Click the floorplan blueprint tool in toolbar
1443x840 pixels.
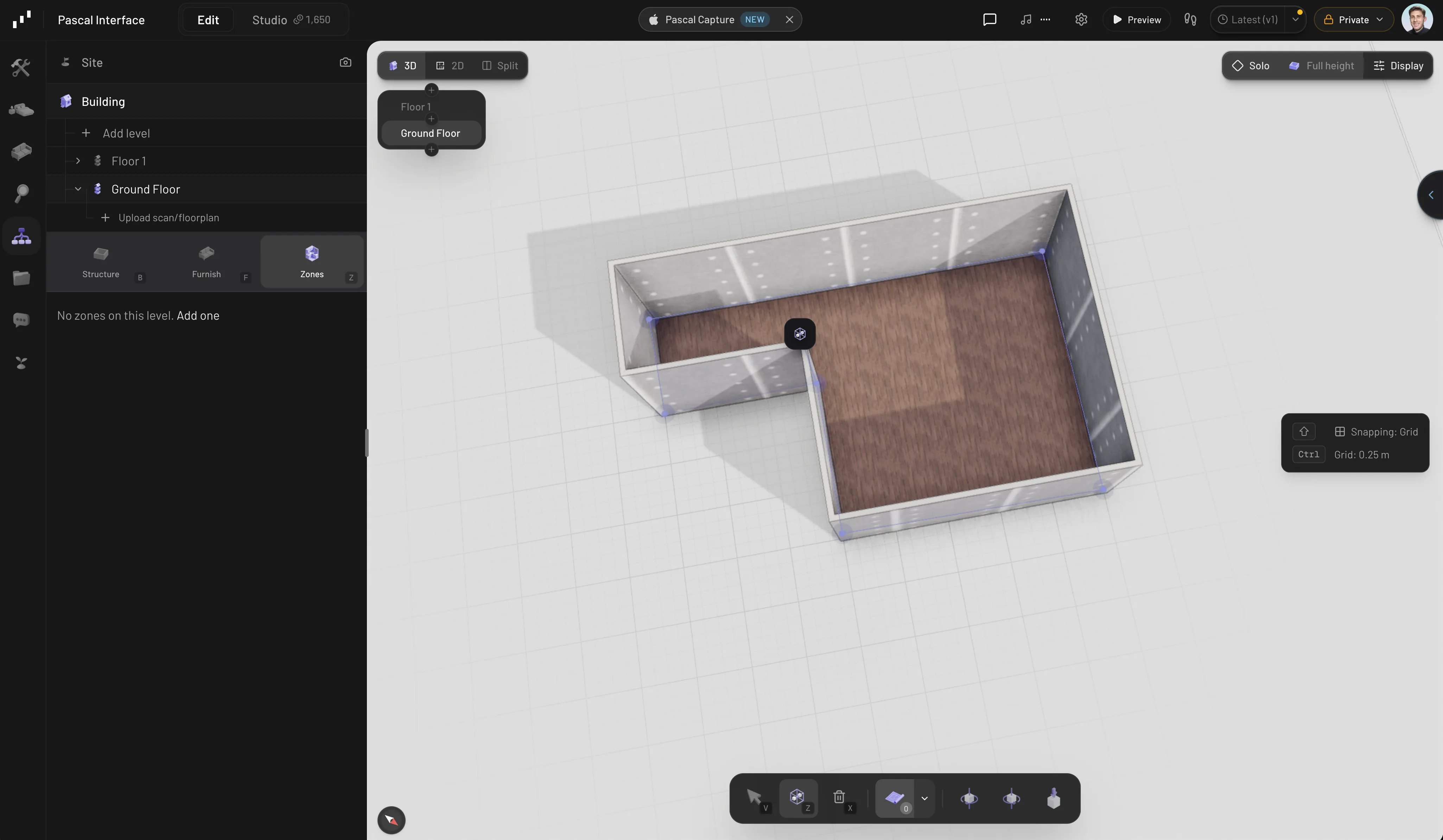[x=895, y=798]
